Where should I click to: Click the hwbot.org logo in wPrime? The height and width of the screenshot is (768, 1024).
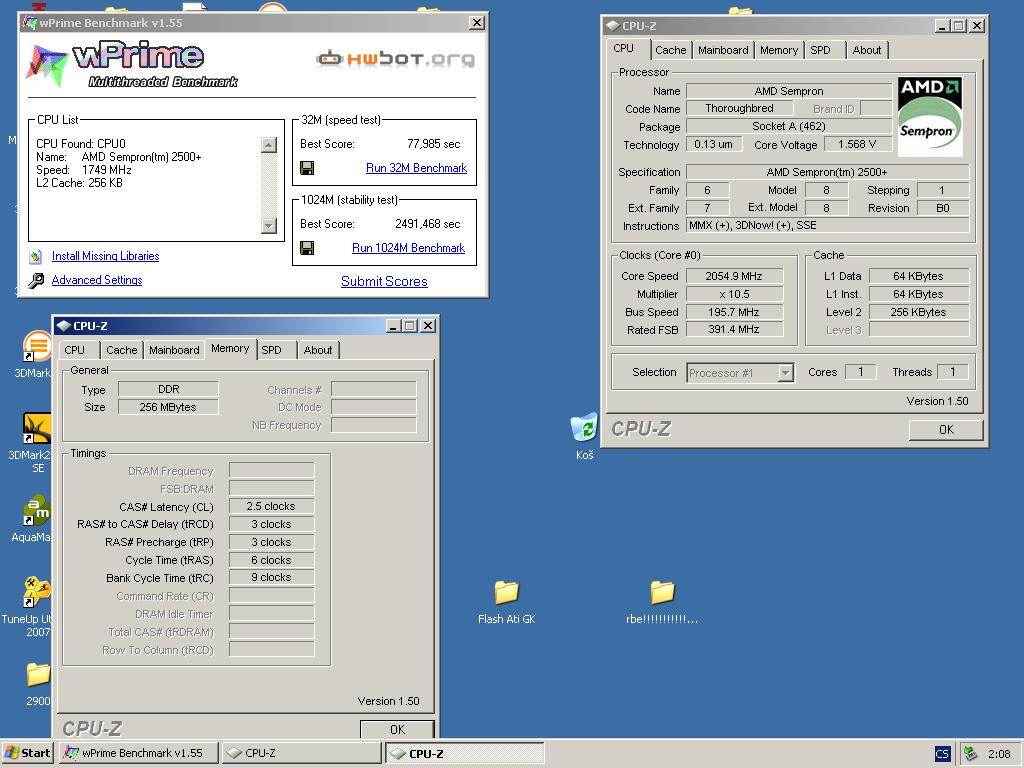[x=395, y=59]
